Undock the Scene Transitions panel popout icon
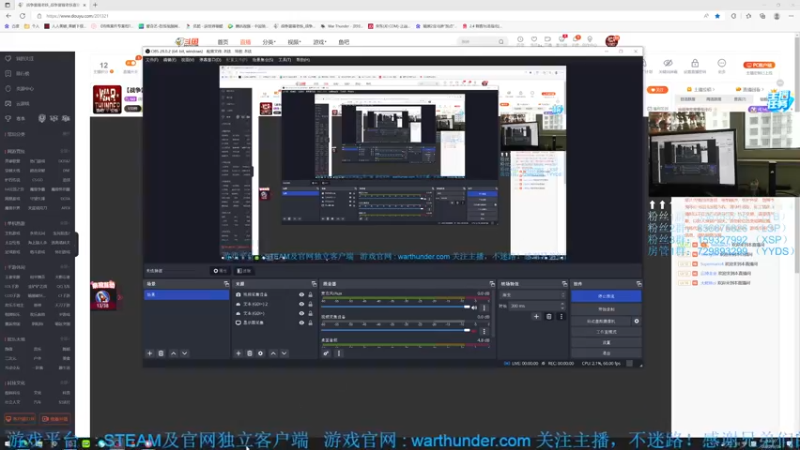 (x=564, y=284)
